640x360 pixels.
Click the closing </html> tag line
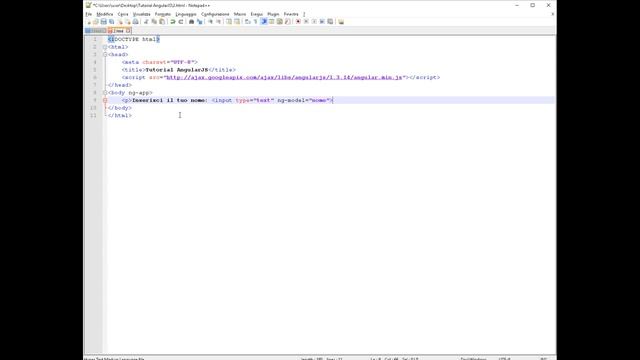pyautogui.click(x=120, y=116)
